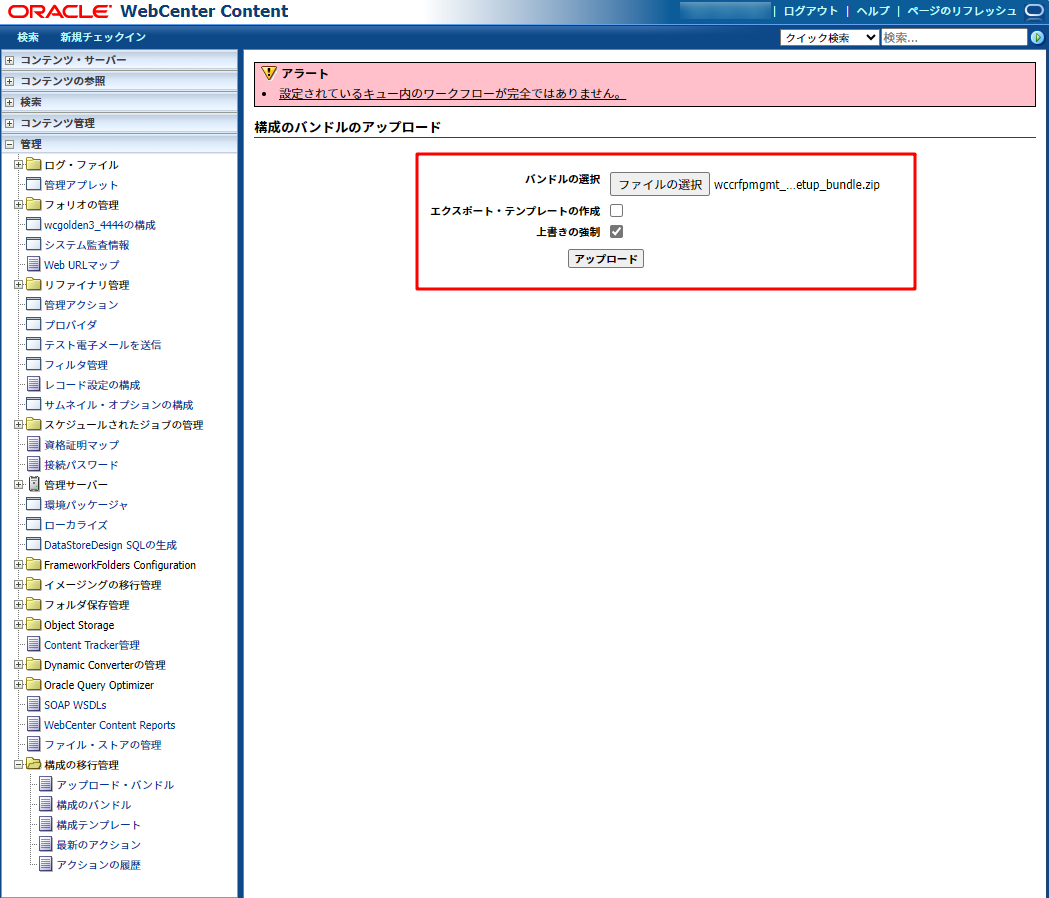Click the document icon next to SOAP WSDLs
The width and height of the screenshot is (1049, 898).
[x=33, y=704]
